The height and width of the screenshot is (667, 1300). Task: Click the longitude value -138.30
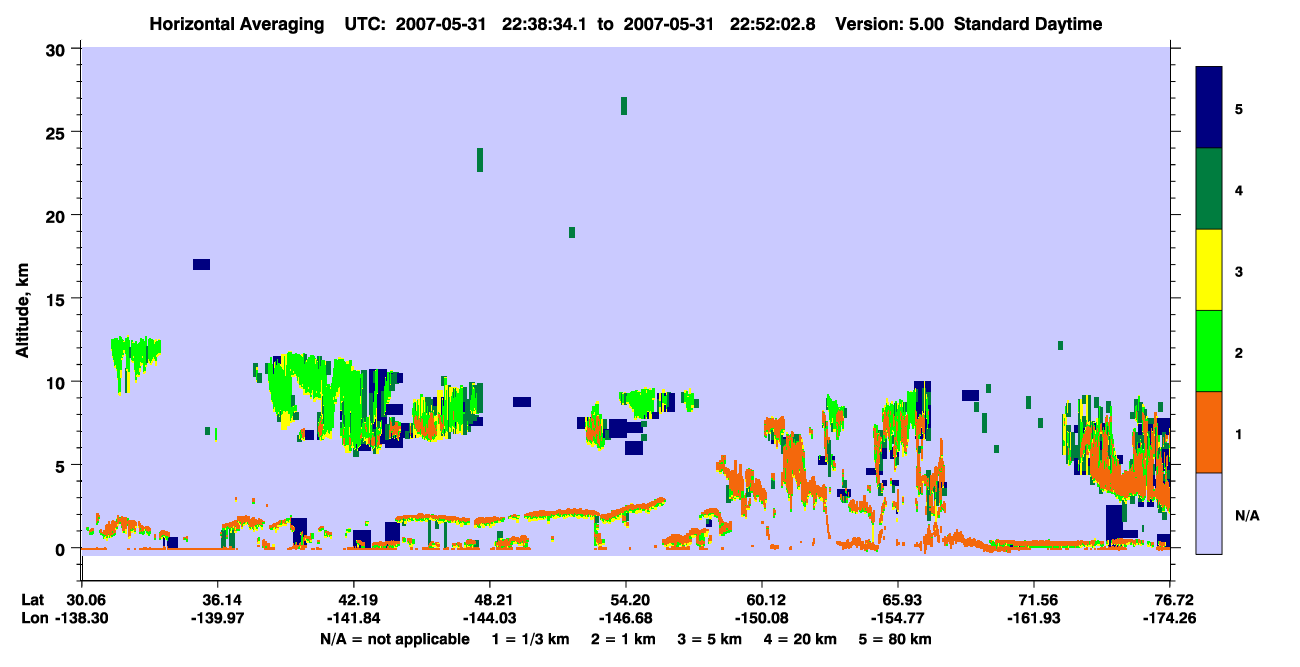point(82,618)
